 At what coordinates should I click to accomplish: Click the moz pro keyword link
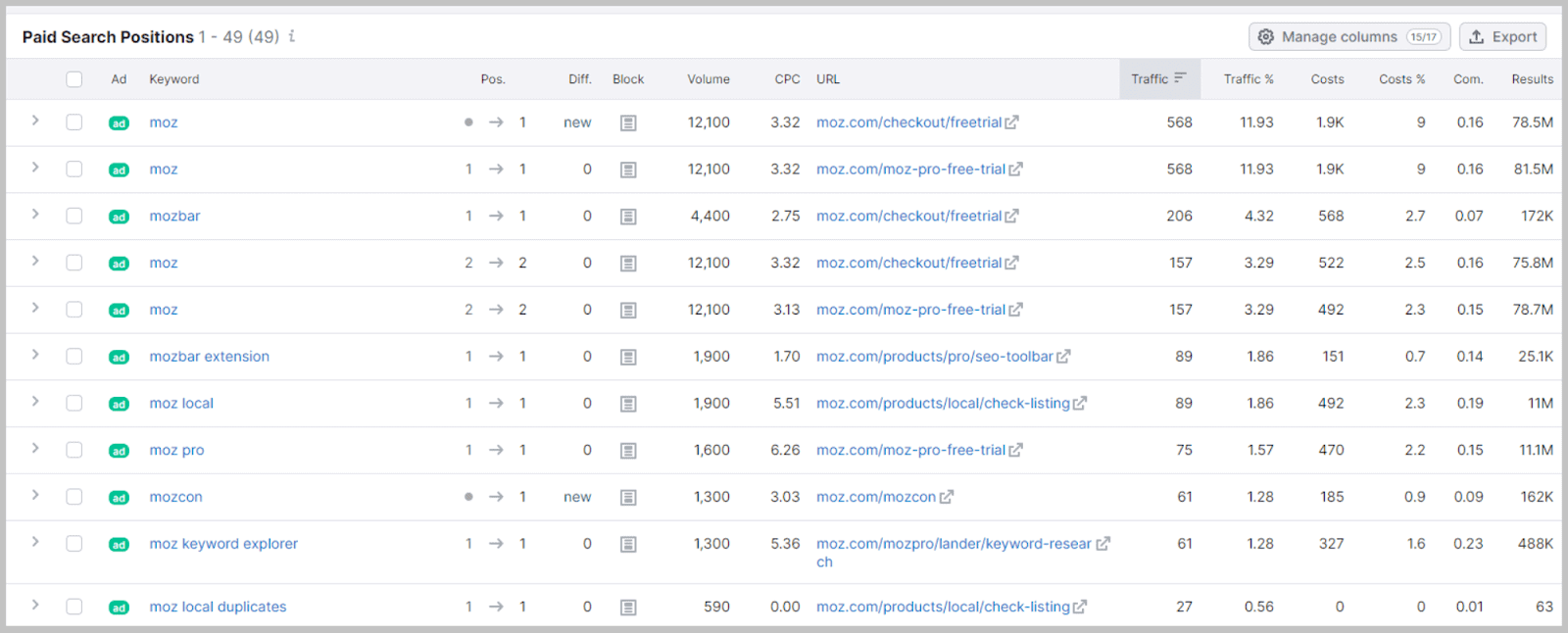[x=176, y=450]
